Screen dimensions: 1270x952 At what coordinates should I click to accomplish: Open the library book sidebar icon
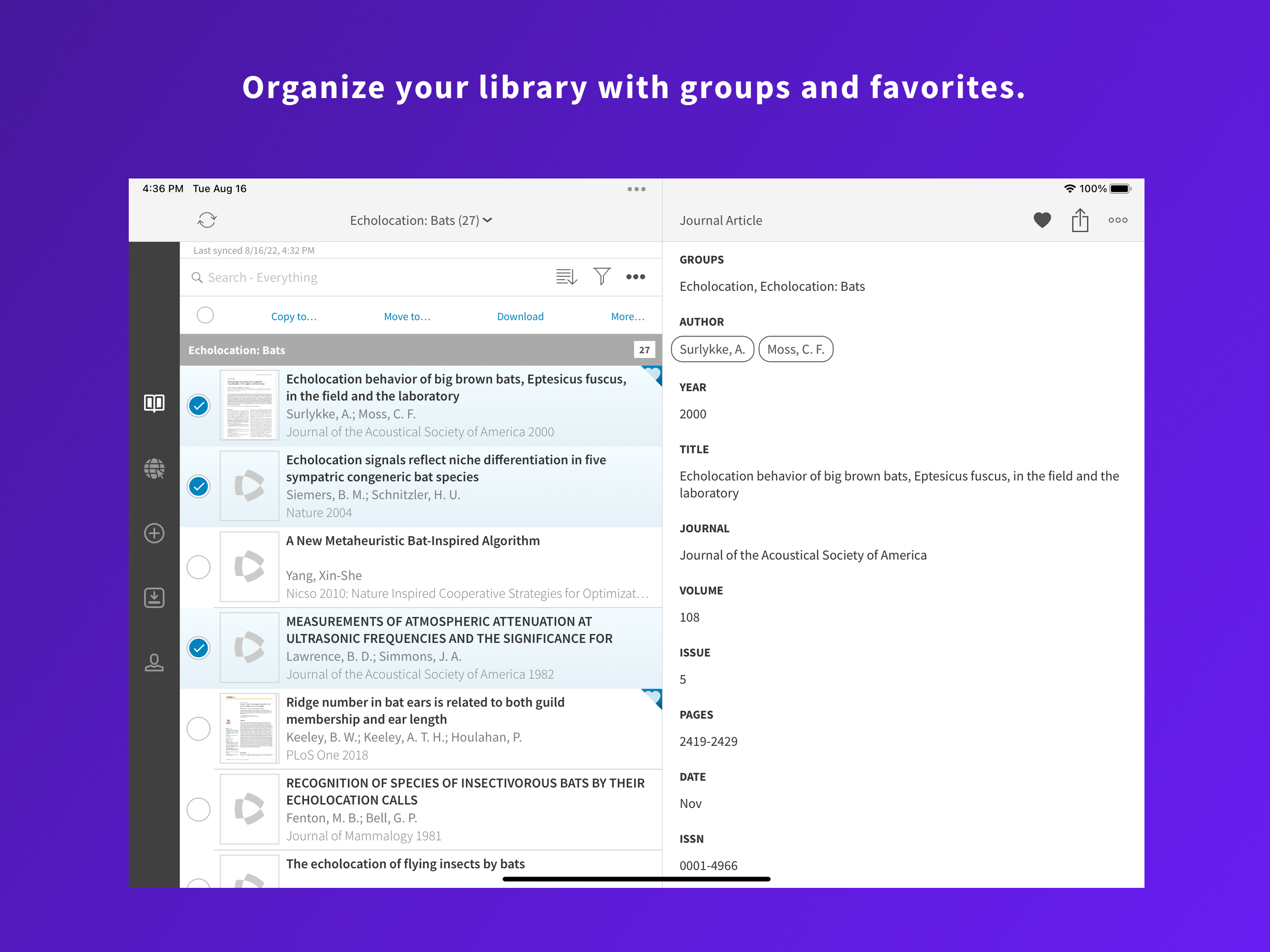pos(154,403)
